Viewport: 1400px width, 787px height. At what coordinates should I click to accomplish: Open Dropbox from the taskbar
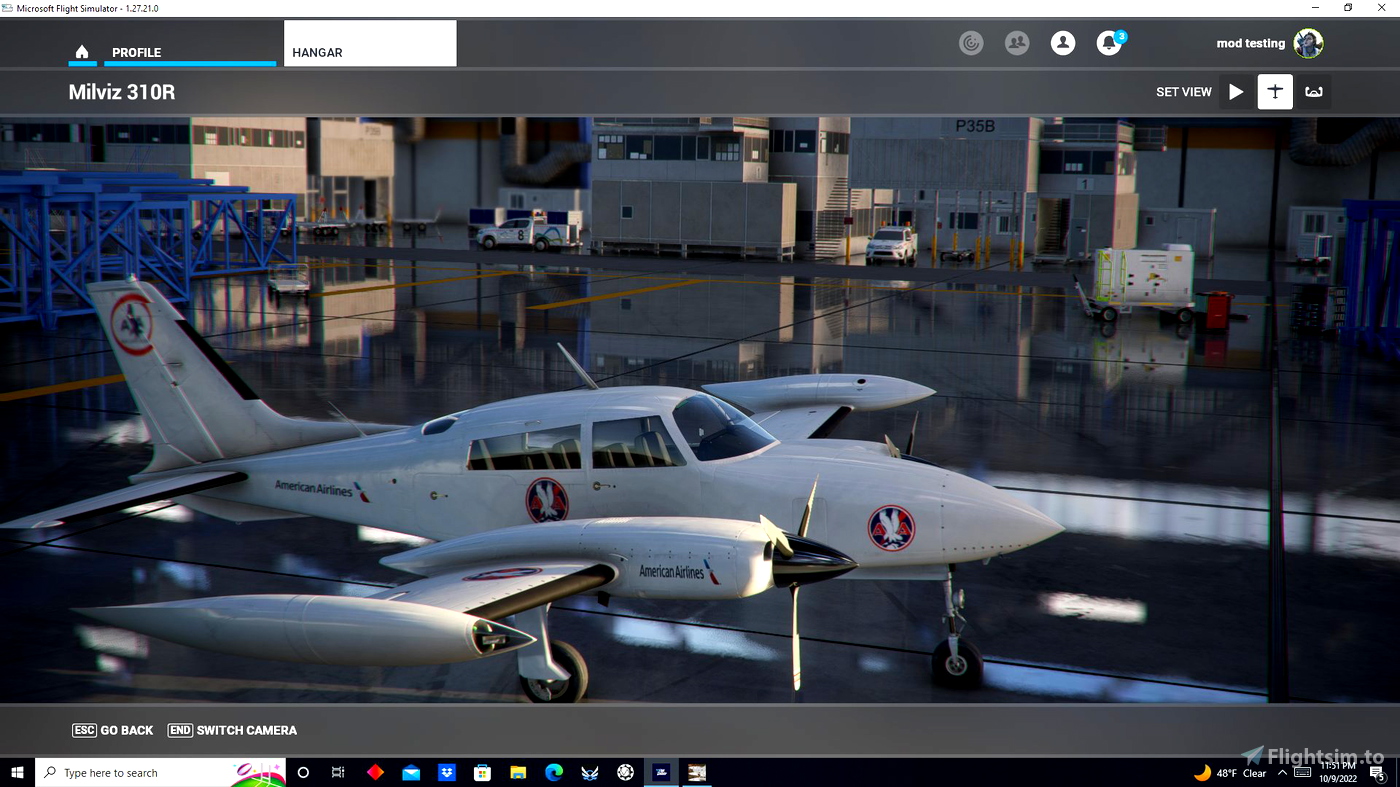pos(447,772)
